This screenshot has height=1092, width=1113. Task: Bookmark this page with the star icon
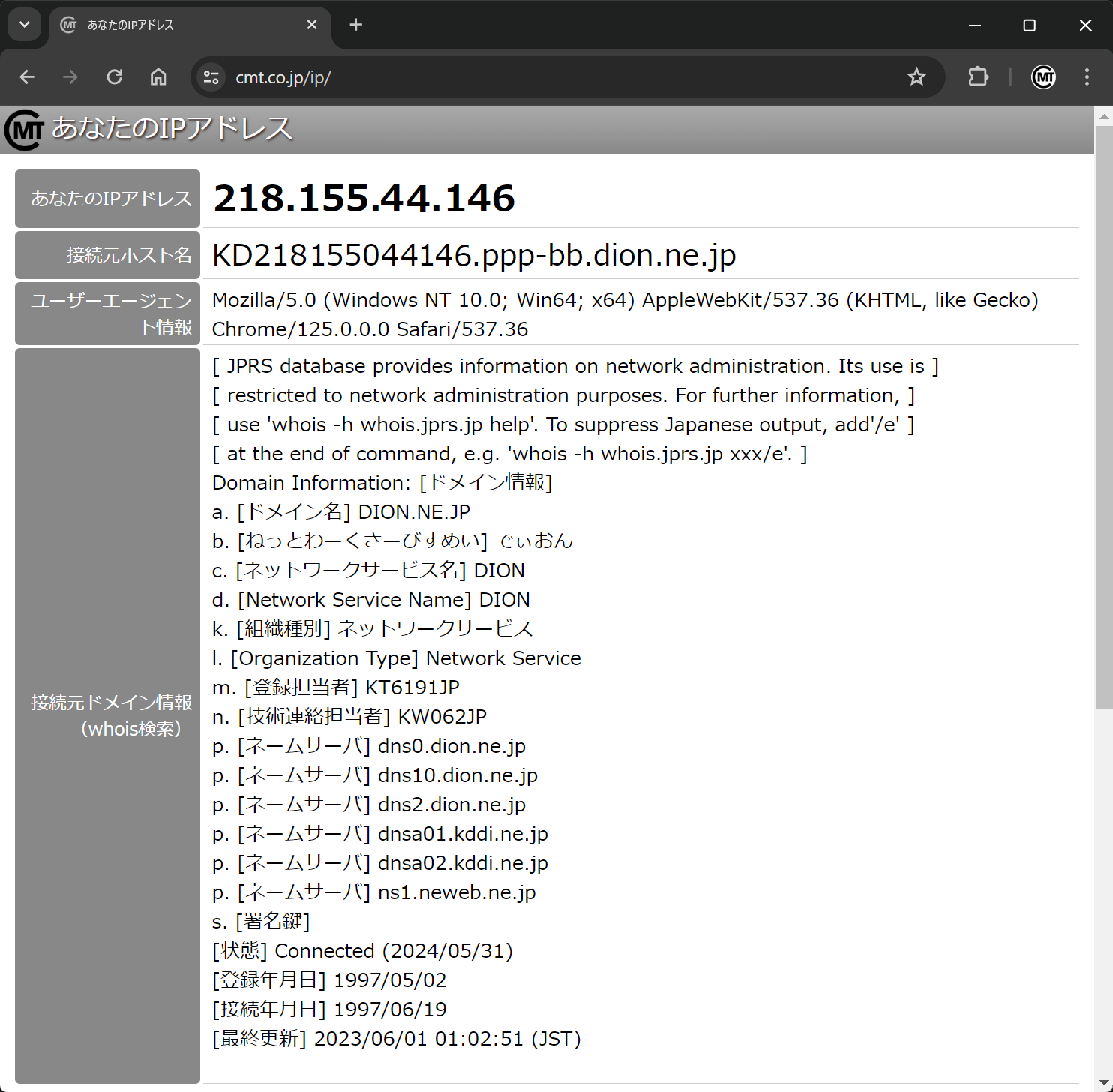pyautogui.click(x=916, y=77)
